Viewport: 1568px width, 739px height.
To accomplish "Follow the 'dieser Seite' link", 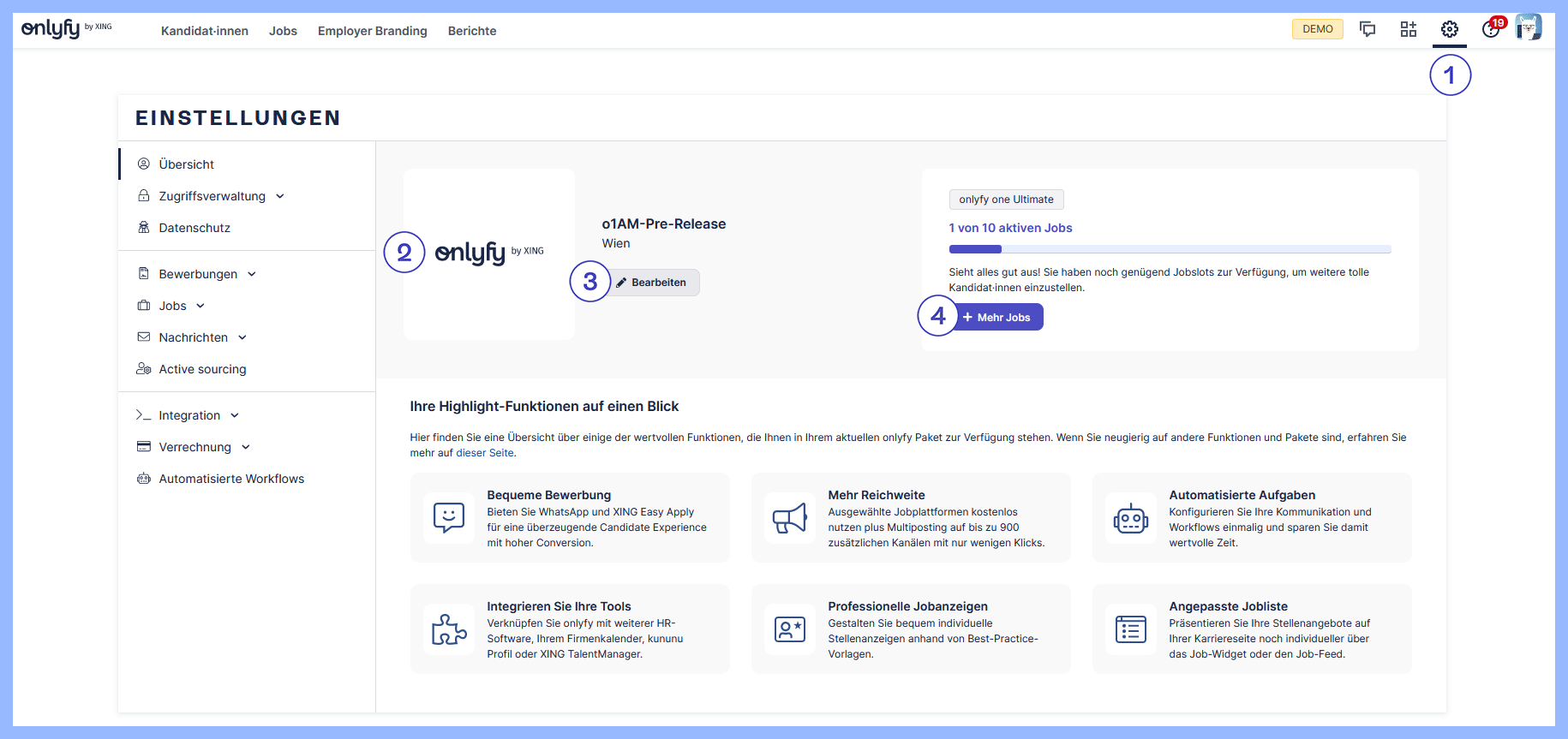I will (x=485, y=453).
